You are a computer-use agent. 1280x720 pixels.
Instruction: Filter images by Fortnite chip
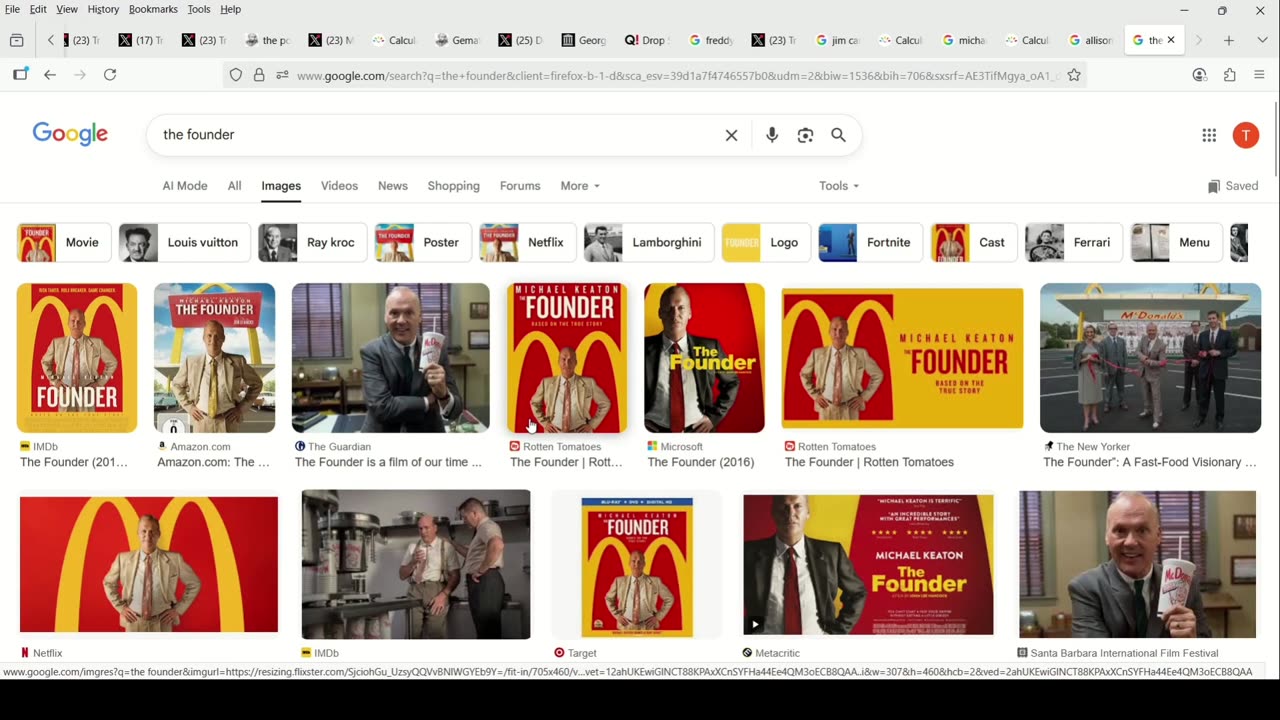click(870, 243)
